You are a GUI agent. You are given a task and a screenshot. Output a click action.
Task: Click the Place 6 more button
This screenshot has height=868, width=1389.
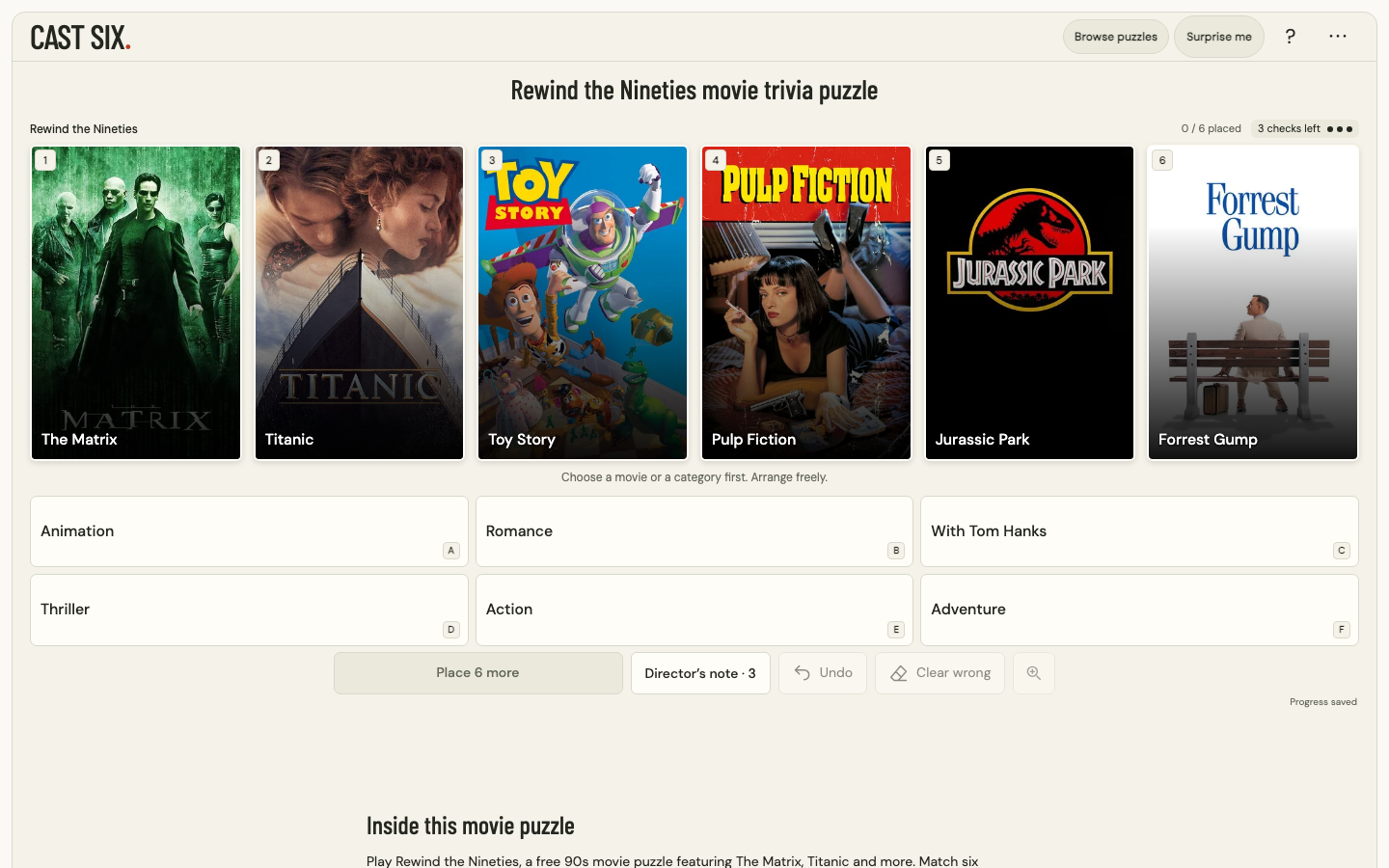pos(478,673)
